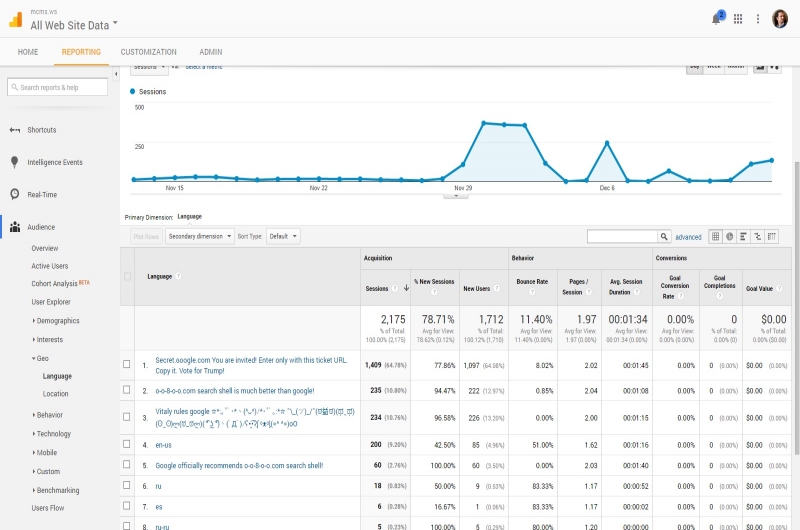The height and width of the screenshot is (530, 800).
Task: Open the notifications bell icon
Action: click(x=716, y=18)
